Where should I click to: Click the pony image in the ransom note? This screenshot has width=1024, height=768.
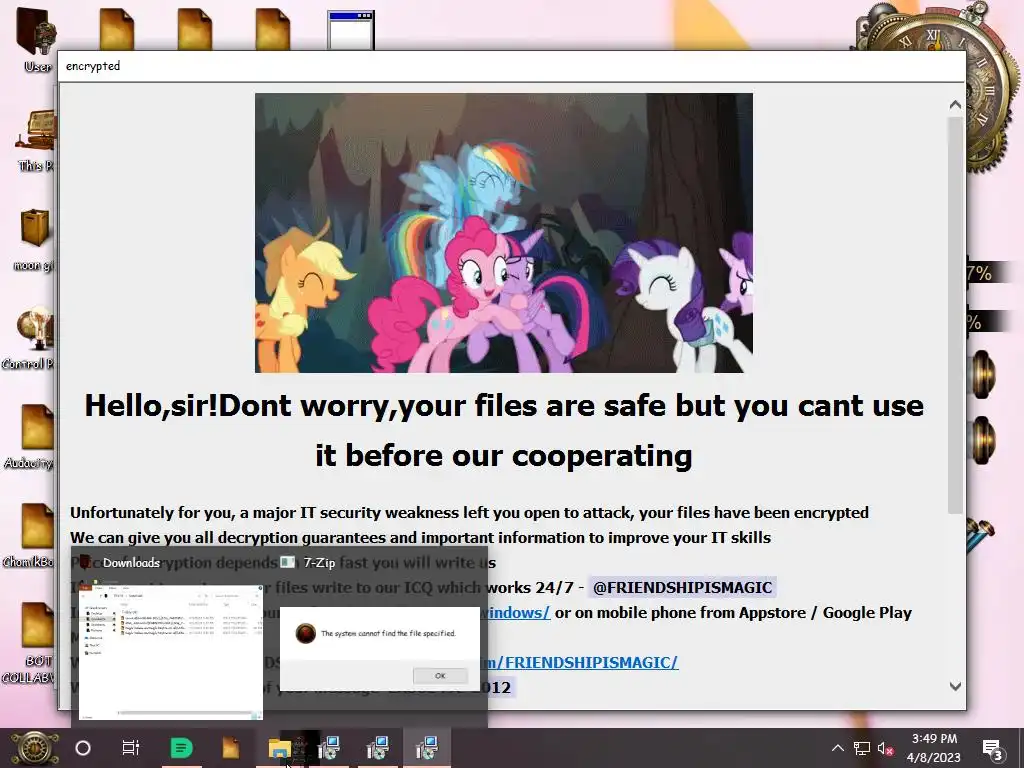[504, 232]
